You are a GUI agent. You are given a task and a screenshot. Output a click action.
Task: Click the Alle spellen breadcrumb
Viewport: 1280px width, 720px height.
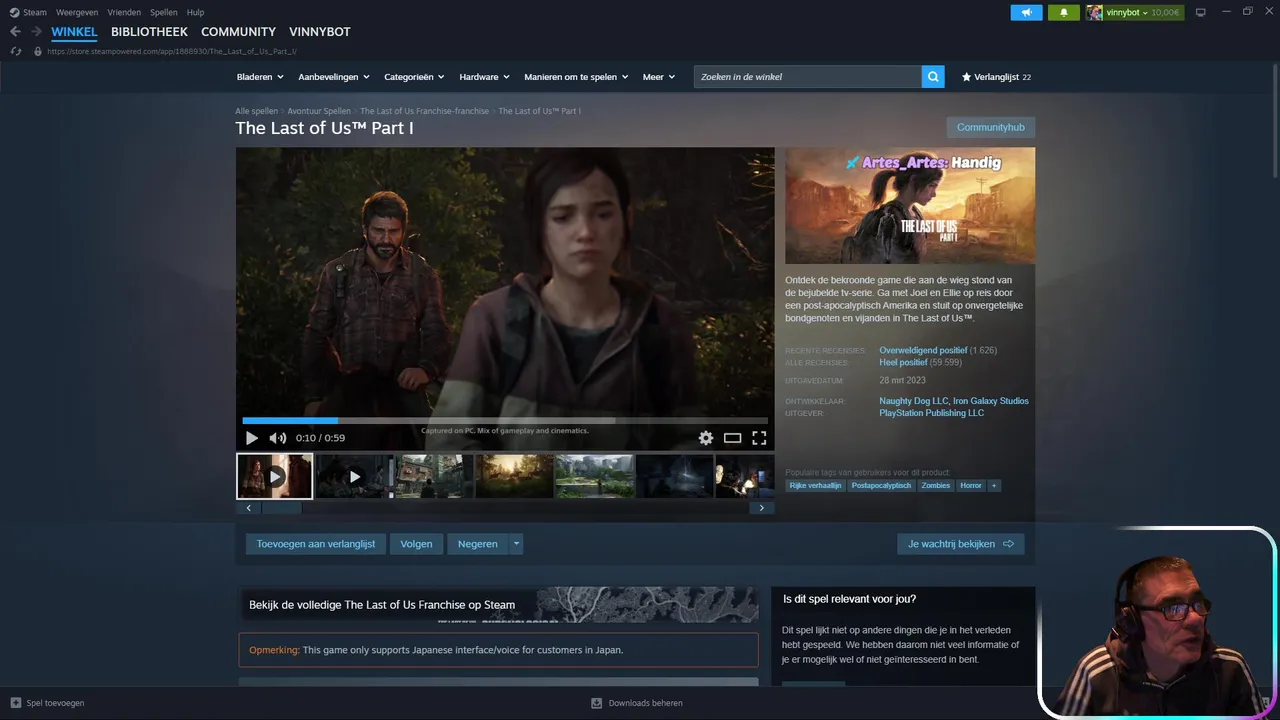[x=256, y=111]
